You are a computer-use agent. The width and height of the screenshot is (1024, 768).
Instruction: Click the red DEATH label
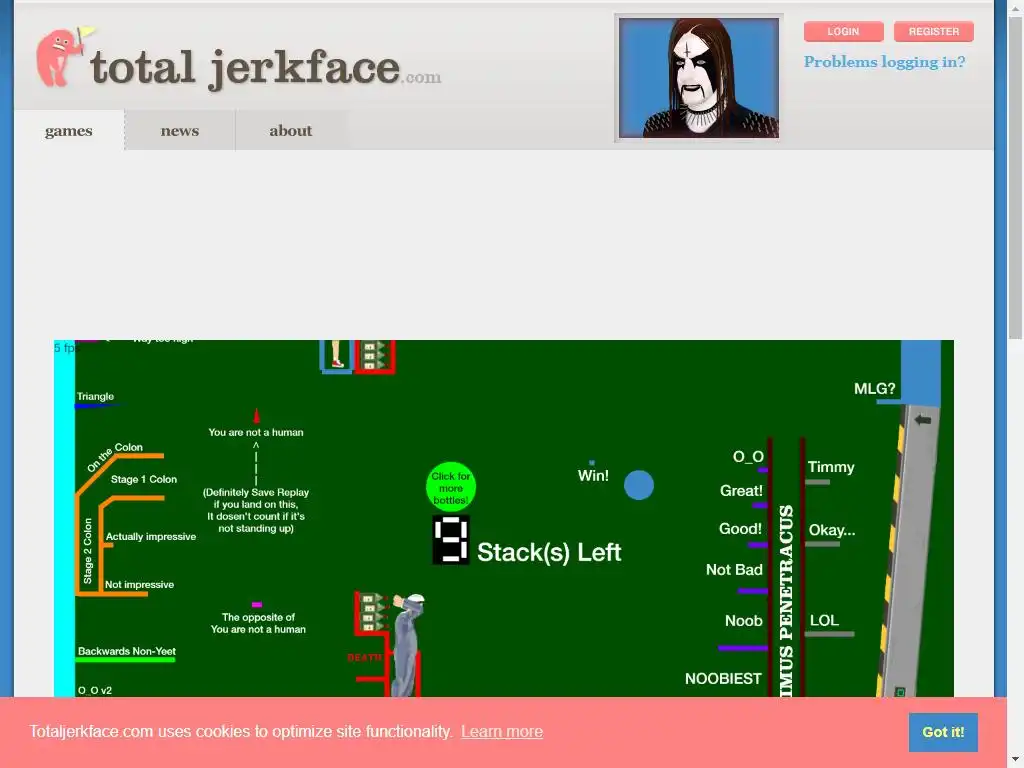point(364,658)
